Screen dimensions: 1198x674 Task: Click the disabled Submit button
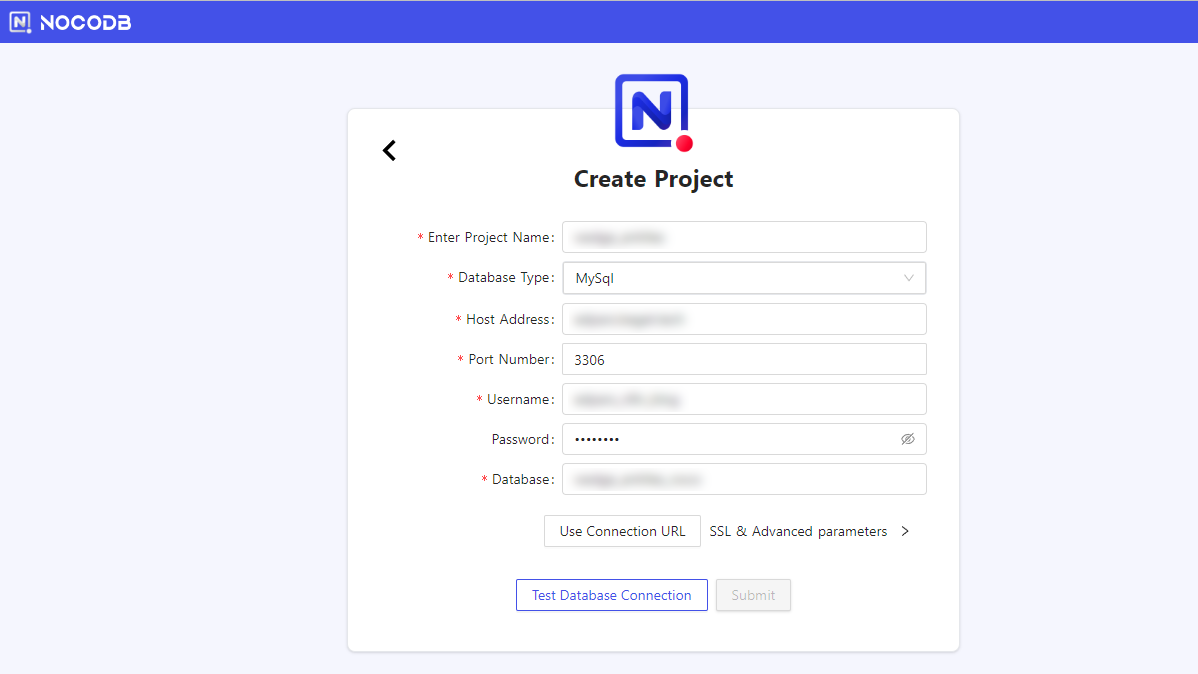coord(753,594)
